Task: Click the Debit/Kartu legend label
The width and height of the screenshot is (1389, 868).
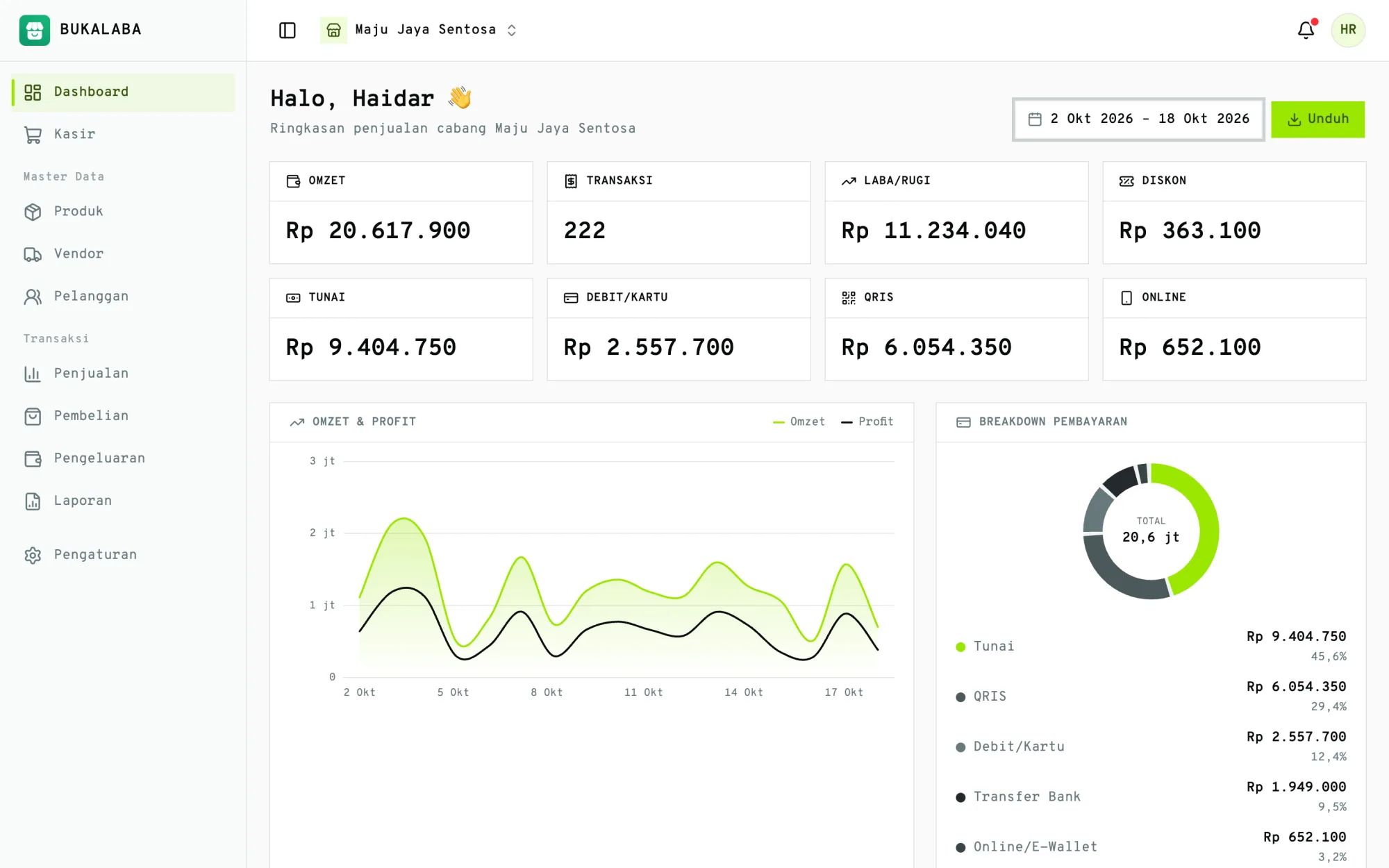Action: pos(1019,747)
